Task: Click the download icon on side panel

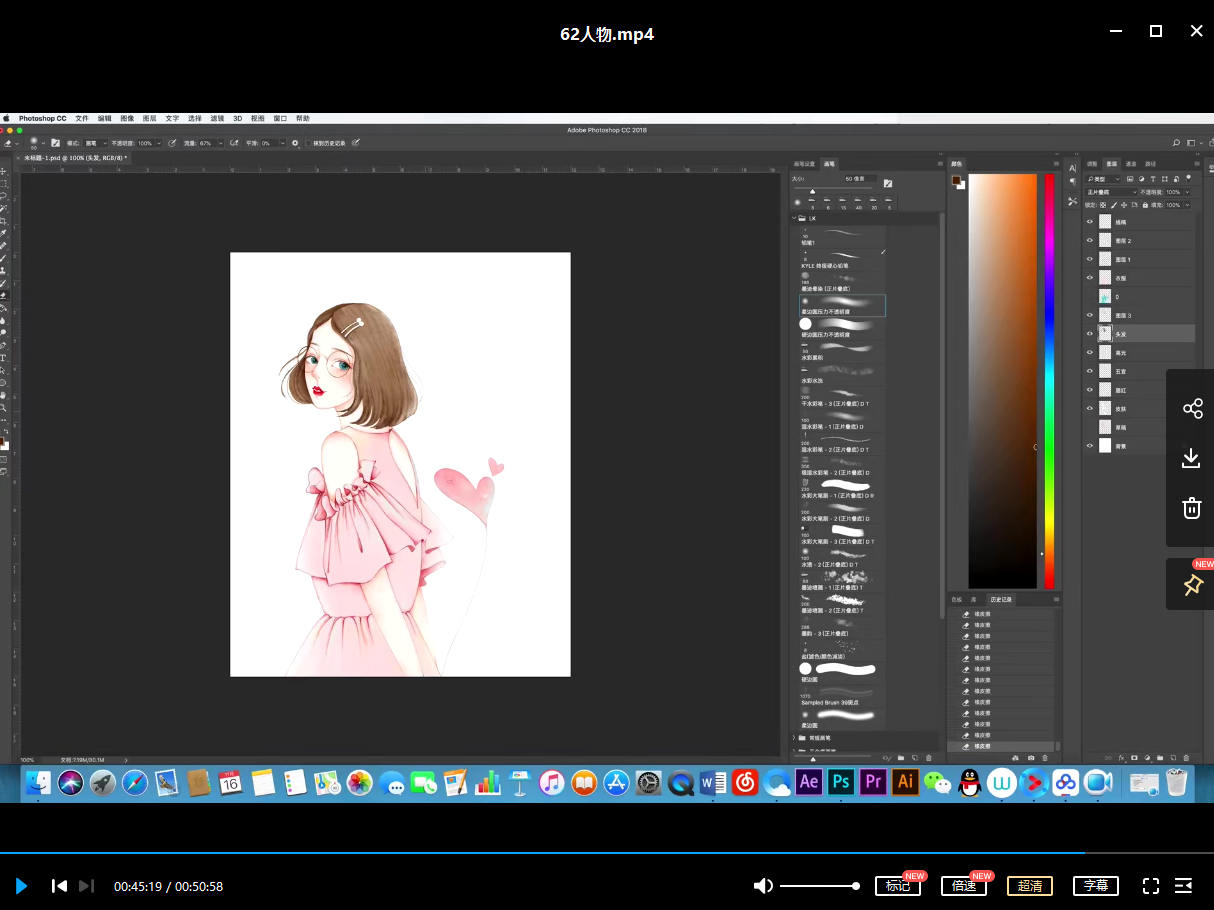Action: point(1191,458)
